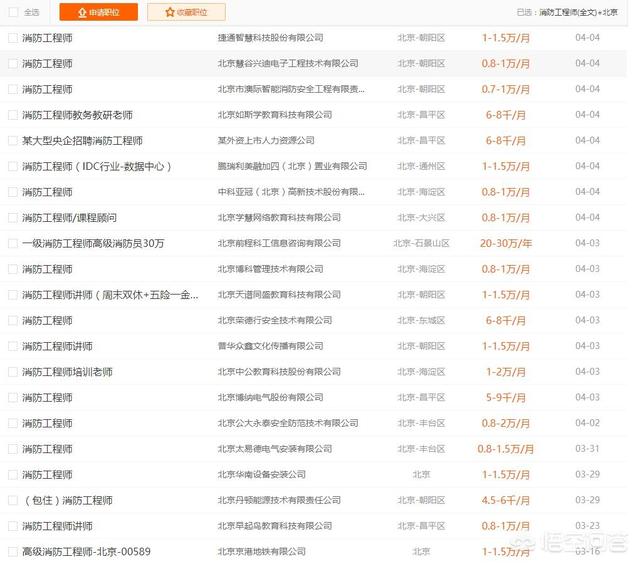Click the 1-2万/月 salary value
The height and width of the screenshot is (564, 640).
506,372
